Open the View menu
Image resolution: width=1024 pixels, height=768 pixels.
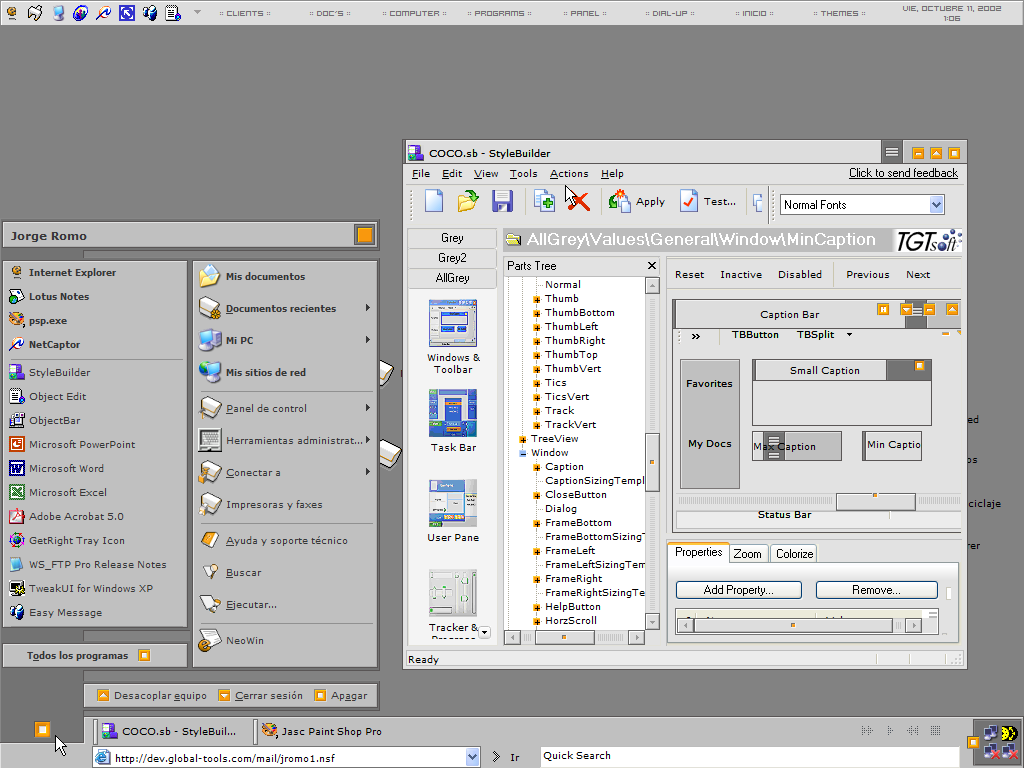click(x=486, y=174)
